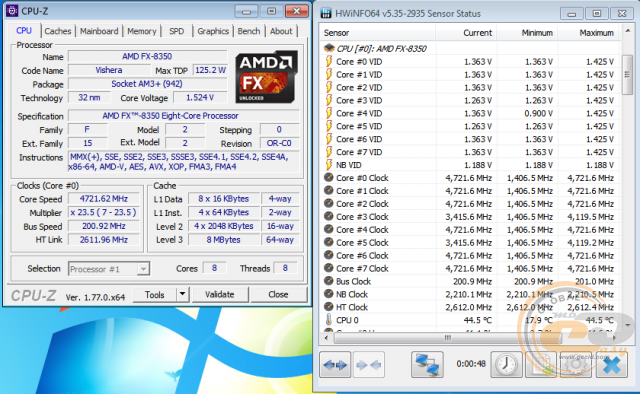
Task: Open the Bench tab
Action: [x=249, y=31]
